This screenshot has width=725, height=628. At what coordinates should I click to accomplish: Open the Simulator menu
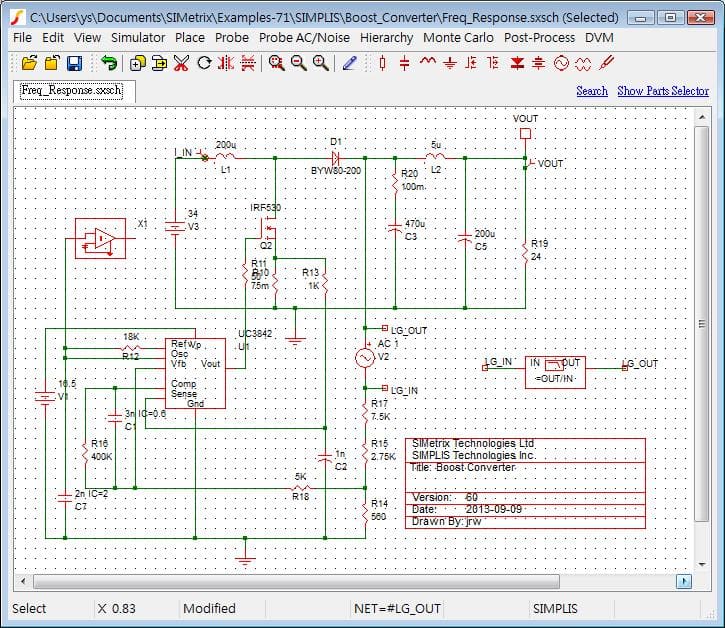pos(138,37)
